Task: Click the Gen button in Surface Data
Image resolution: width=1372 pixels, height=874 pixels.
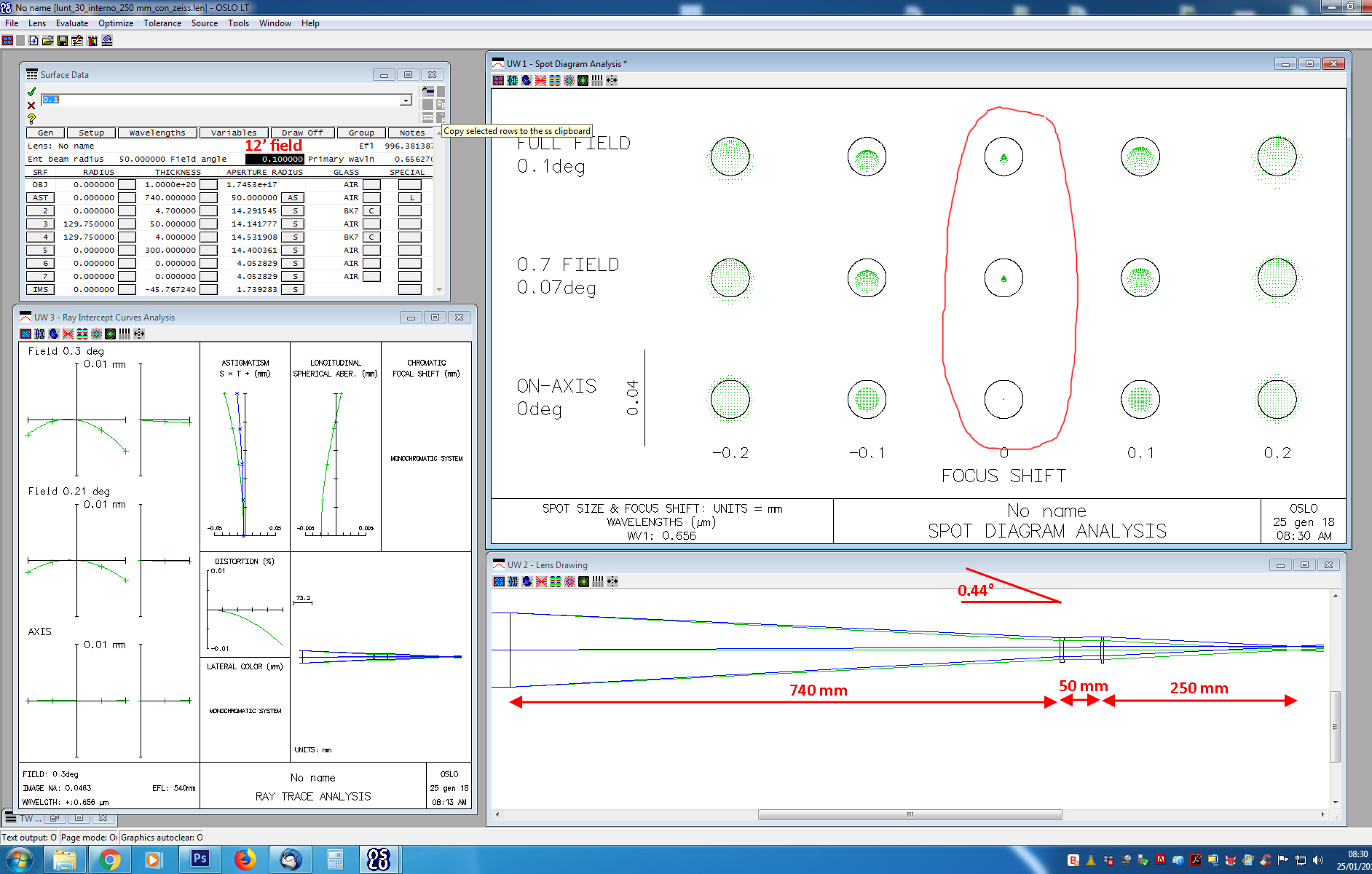Action: coord(45,133)
